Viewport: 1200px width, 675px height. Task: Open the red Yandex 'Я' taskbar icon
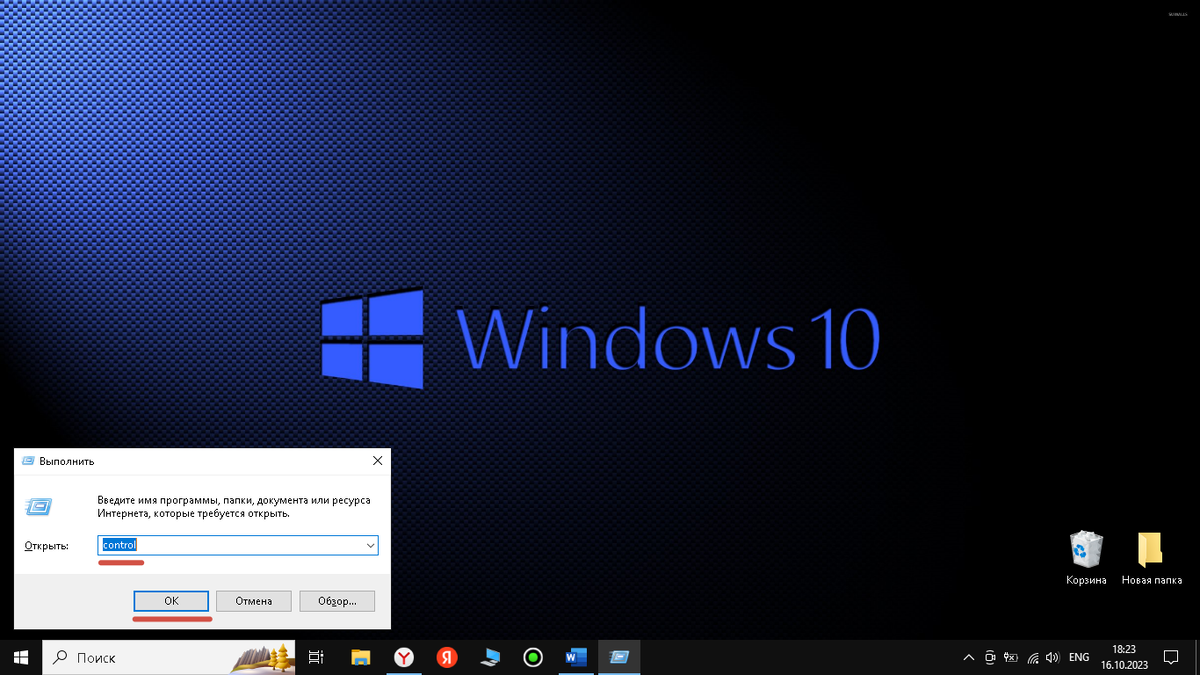click(x=446, y=657)
